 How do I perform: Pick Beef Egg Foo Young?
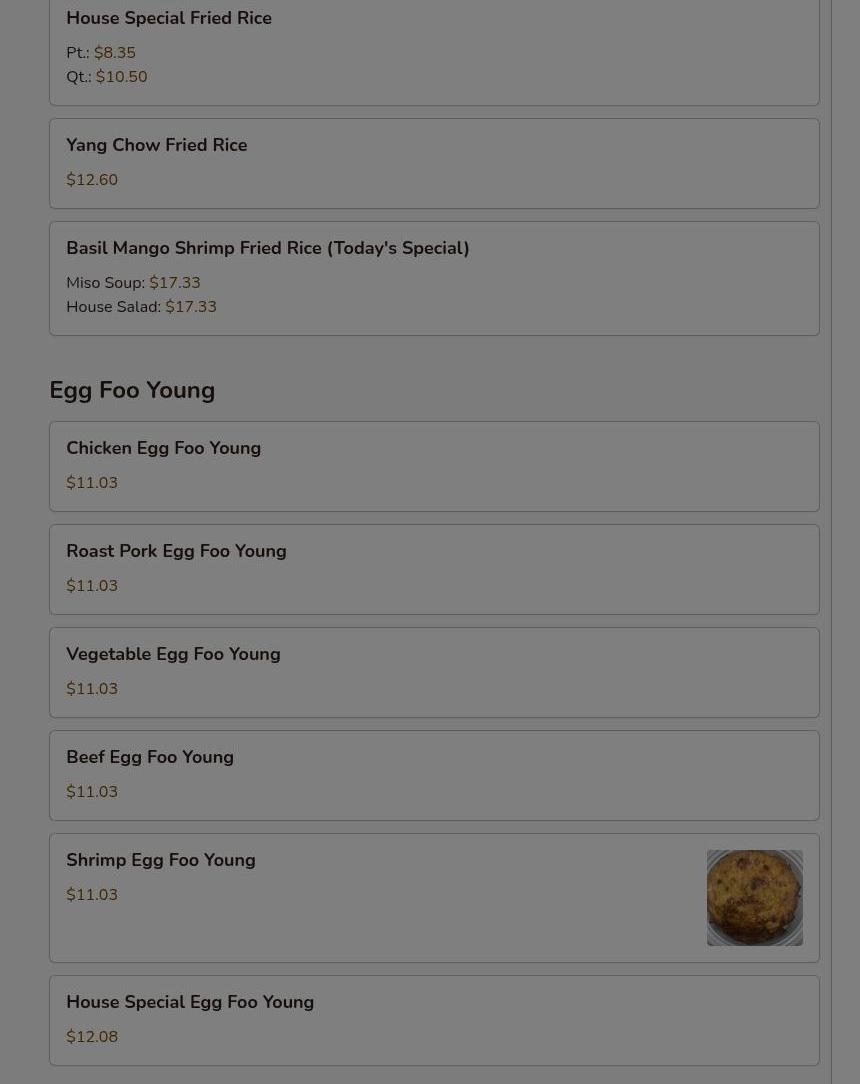coord(434,776)
